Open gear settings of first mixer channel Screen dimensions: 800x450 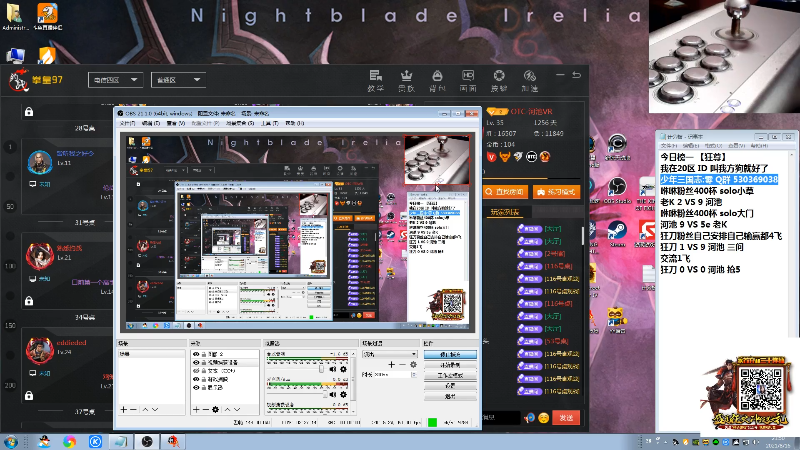[x=343, y=369]
